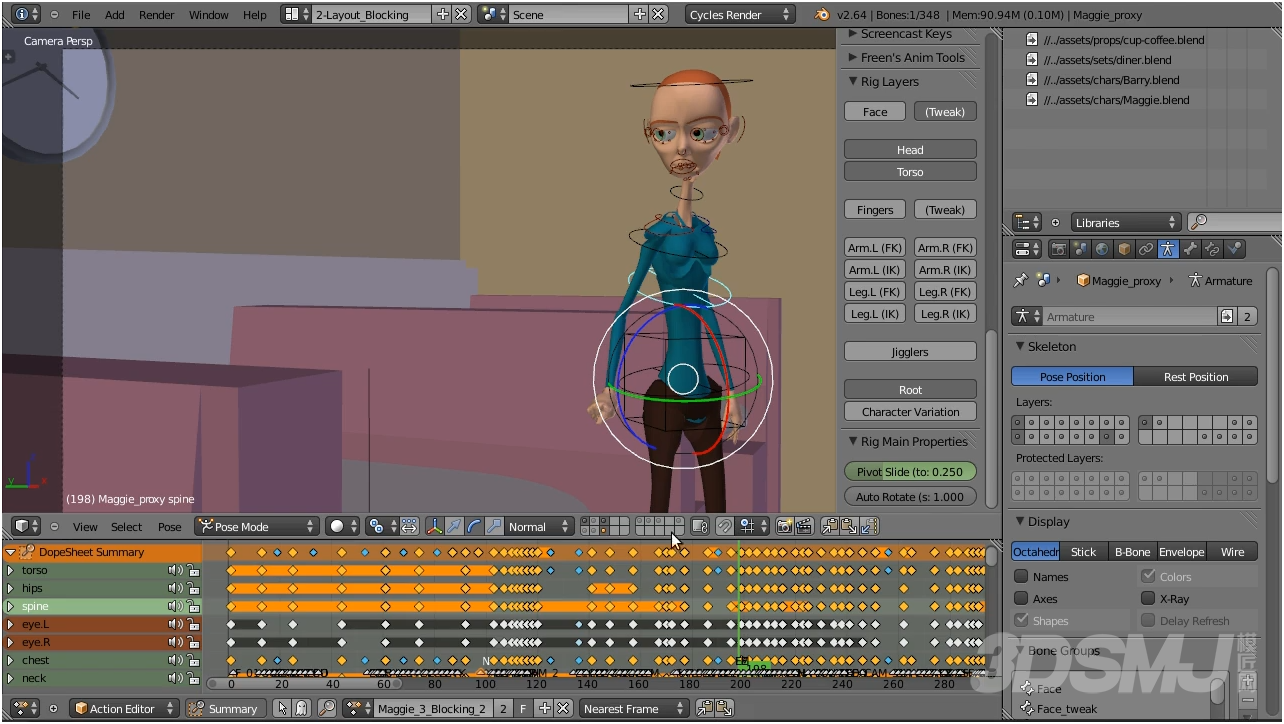1284x724 pixels.
Task: Paste keyframes in Action Editor footer
Action: (x=724, y=708)
